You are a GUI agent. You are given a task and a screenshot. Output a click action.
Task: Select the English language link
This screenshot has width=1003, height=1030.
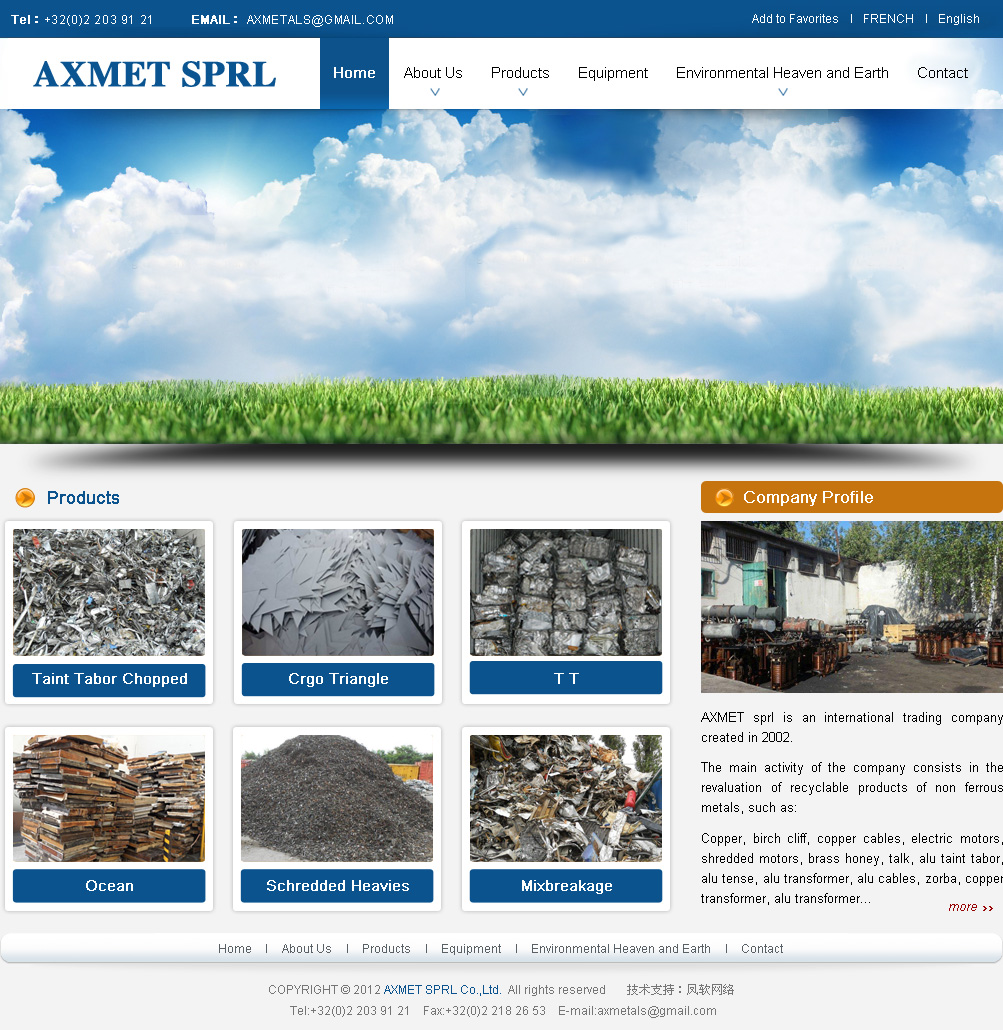(x=958, y=19)
